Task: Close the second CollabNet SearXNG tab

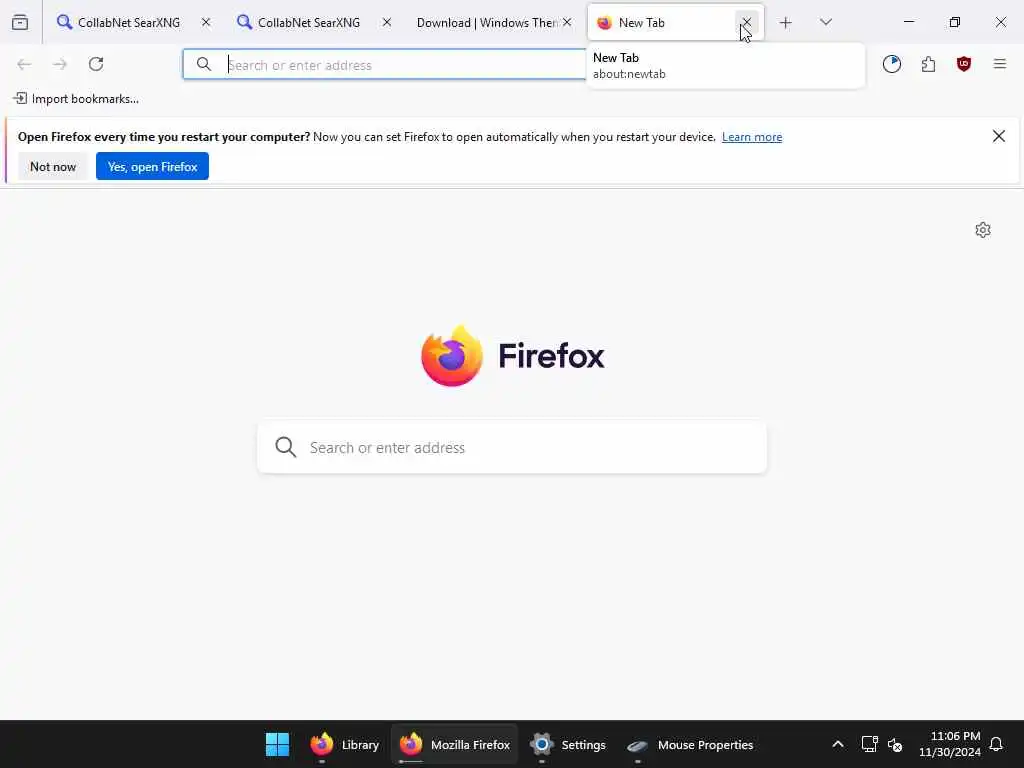Action: pyautogui.click(x=387, y=23)
